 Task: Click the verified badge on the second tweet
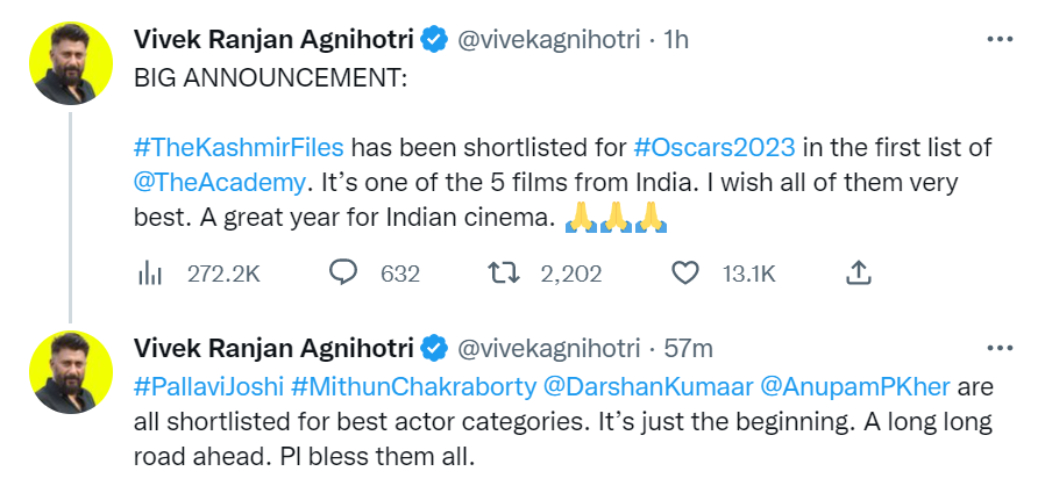tap(433, 348)
